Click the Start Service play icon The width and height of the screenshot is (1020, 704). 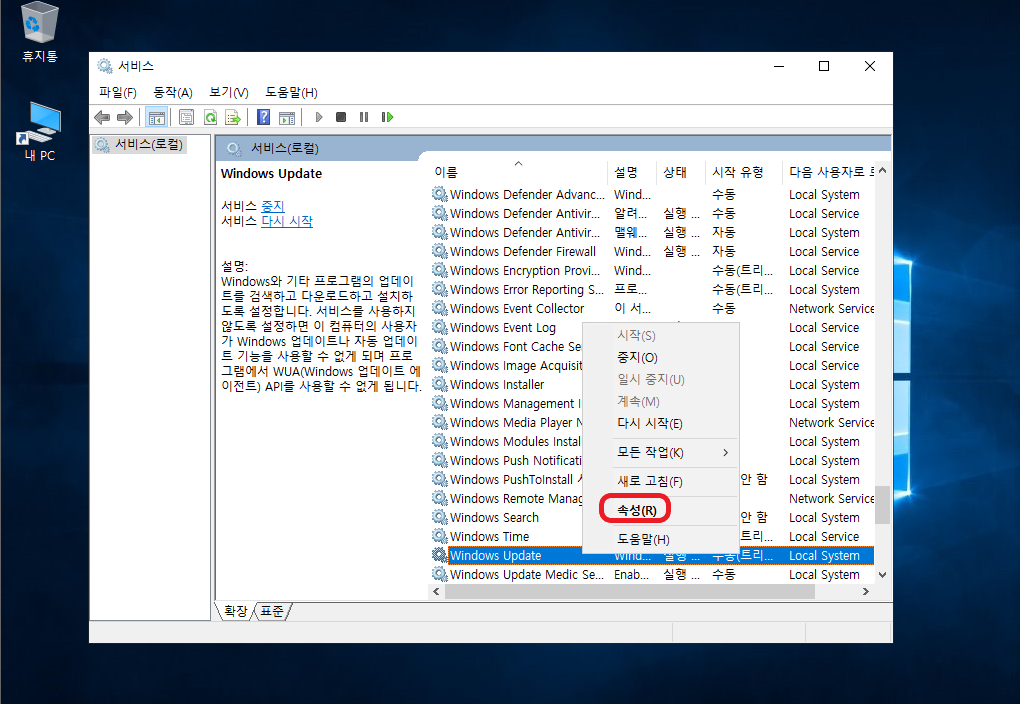tap(319, 117)
